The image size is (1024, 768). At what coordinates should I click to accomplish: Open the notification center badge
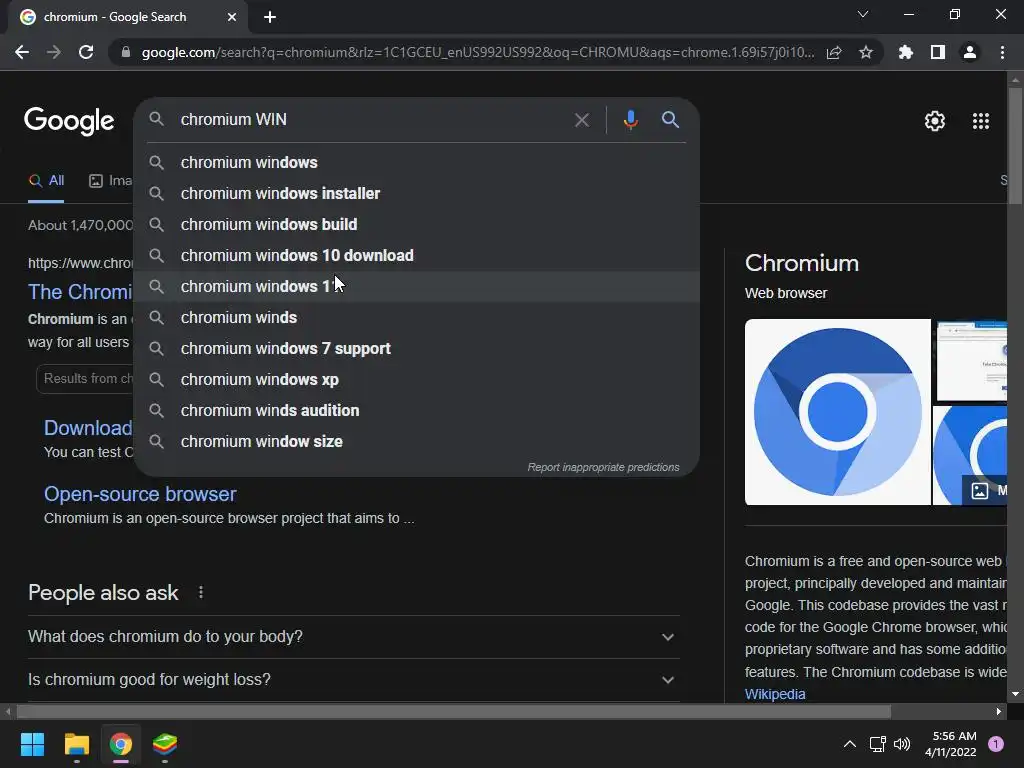click(996, 744)
